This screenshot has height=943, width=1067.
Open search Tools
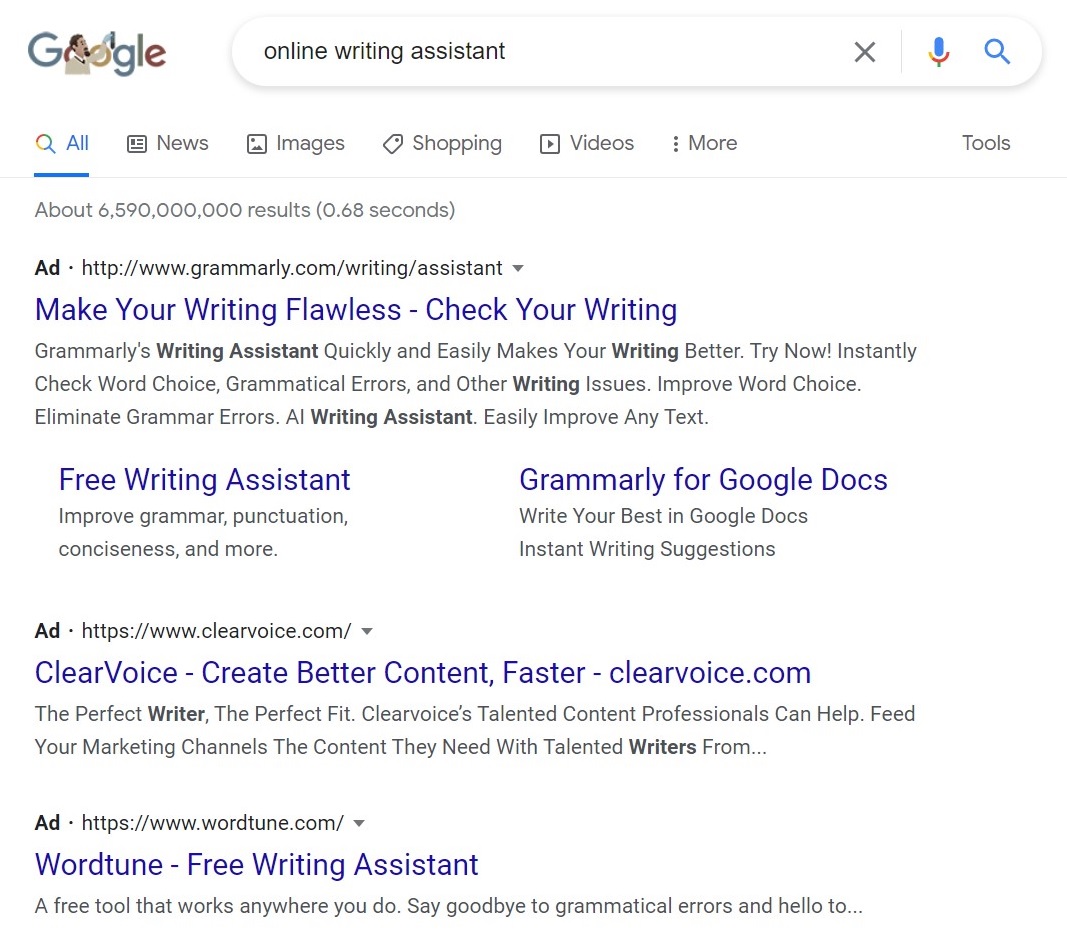coord(985,143)
